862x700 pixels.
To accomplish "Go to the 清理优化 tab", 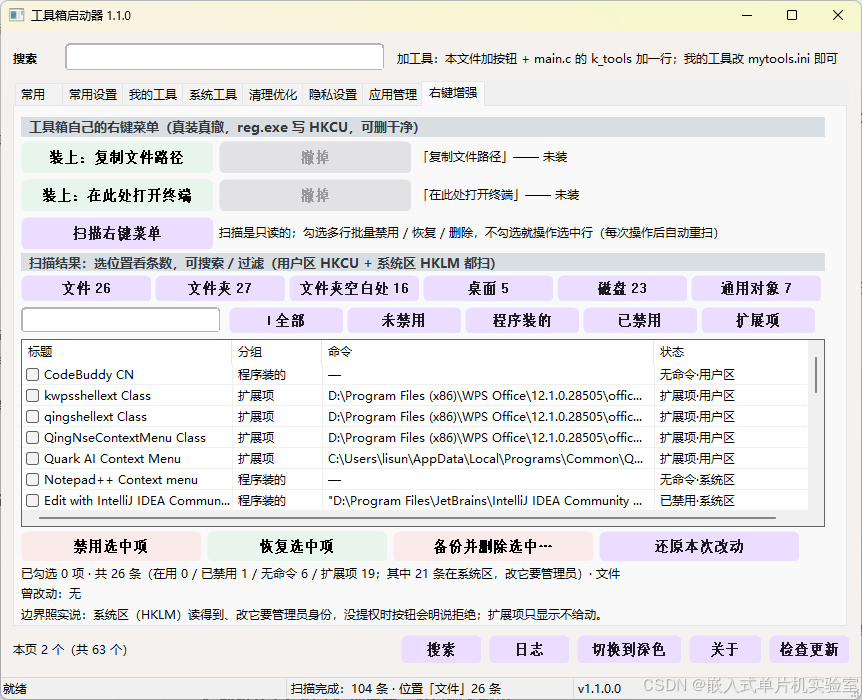I will (273, 95).
